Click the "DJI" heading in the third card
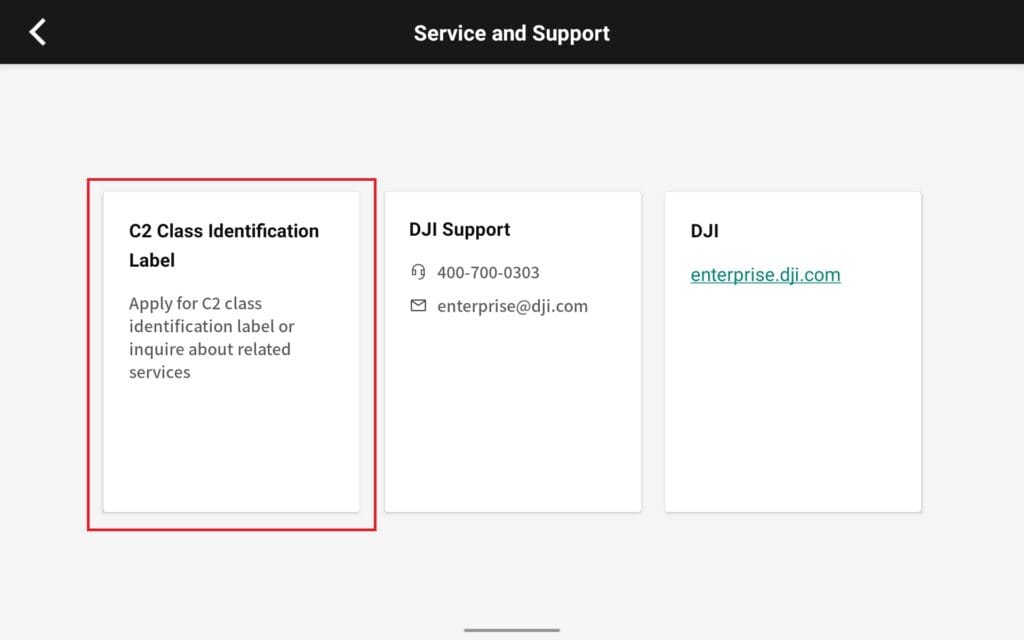 (704, 231)
